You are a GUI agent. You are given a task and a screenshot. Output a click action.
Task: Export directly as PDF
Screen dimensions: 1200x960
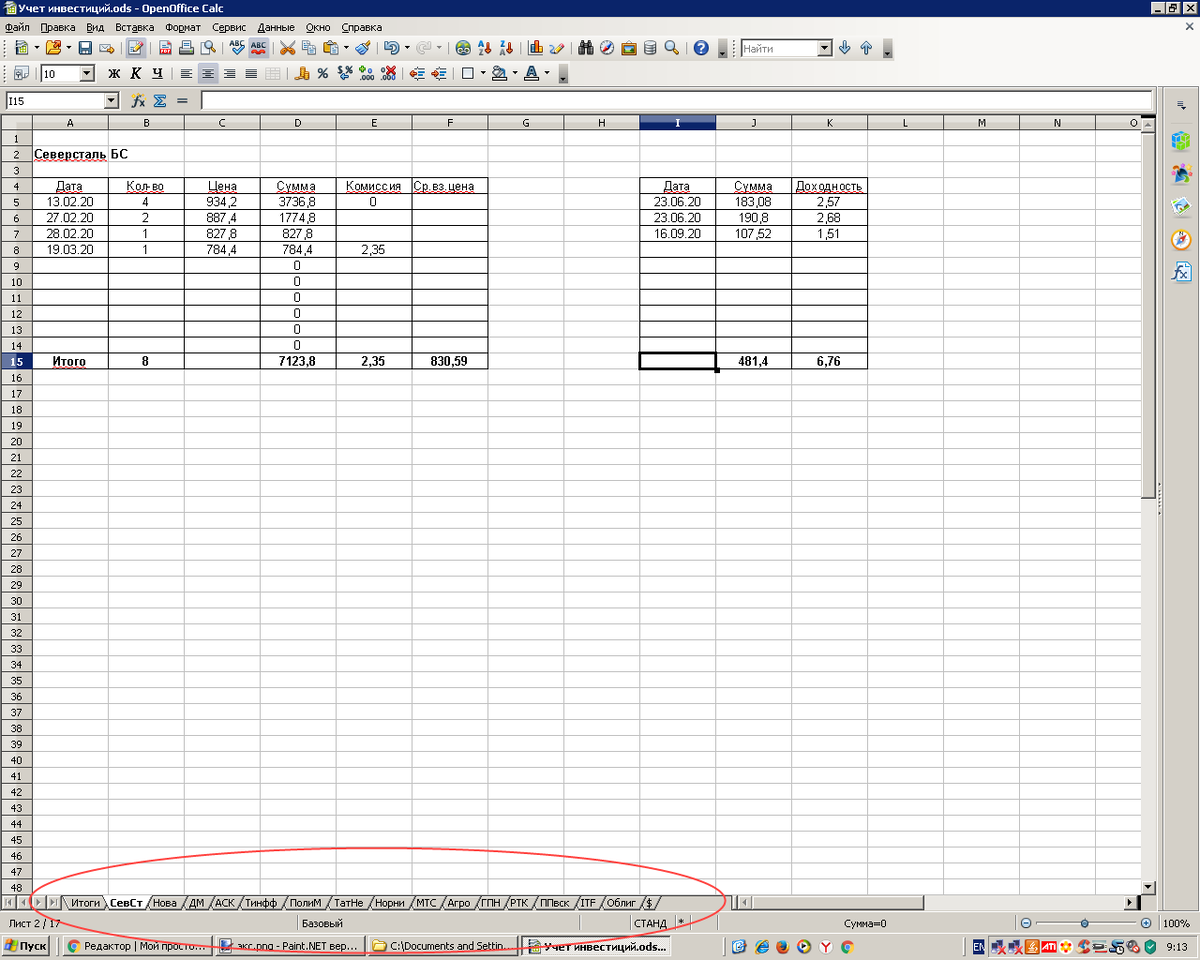(165, 48)
